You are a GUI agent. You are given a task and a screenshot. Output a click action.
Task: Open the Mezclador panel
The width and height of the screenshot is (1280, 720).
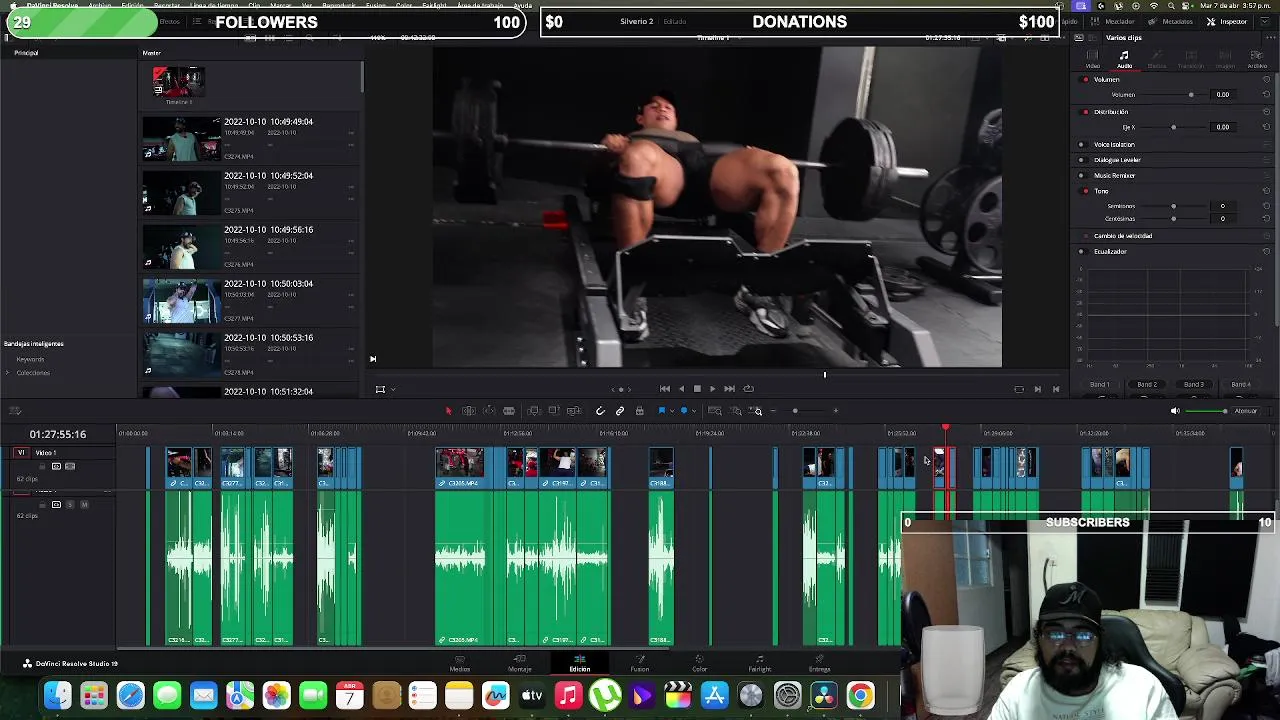coord(1113,21)
